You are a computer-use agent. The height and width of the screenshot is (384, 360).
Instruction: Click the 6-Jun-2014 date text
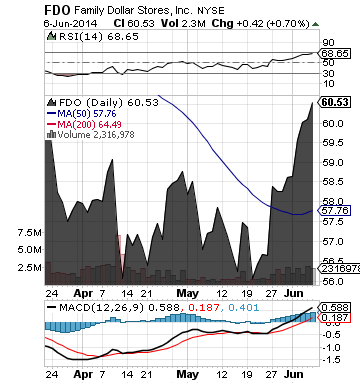70,24
